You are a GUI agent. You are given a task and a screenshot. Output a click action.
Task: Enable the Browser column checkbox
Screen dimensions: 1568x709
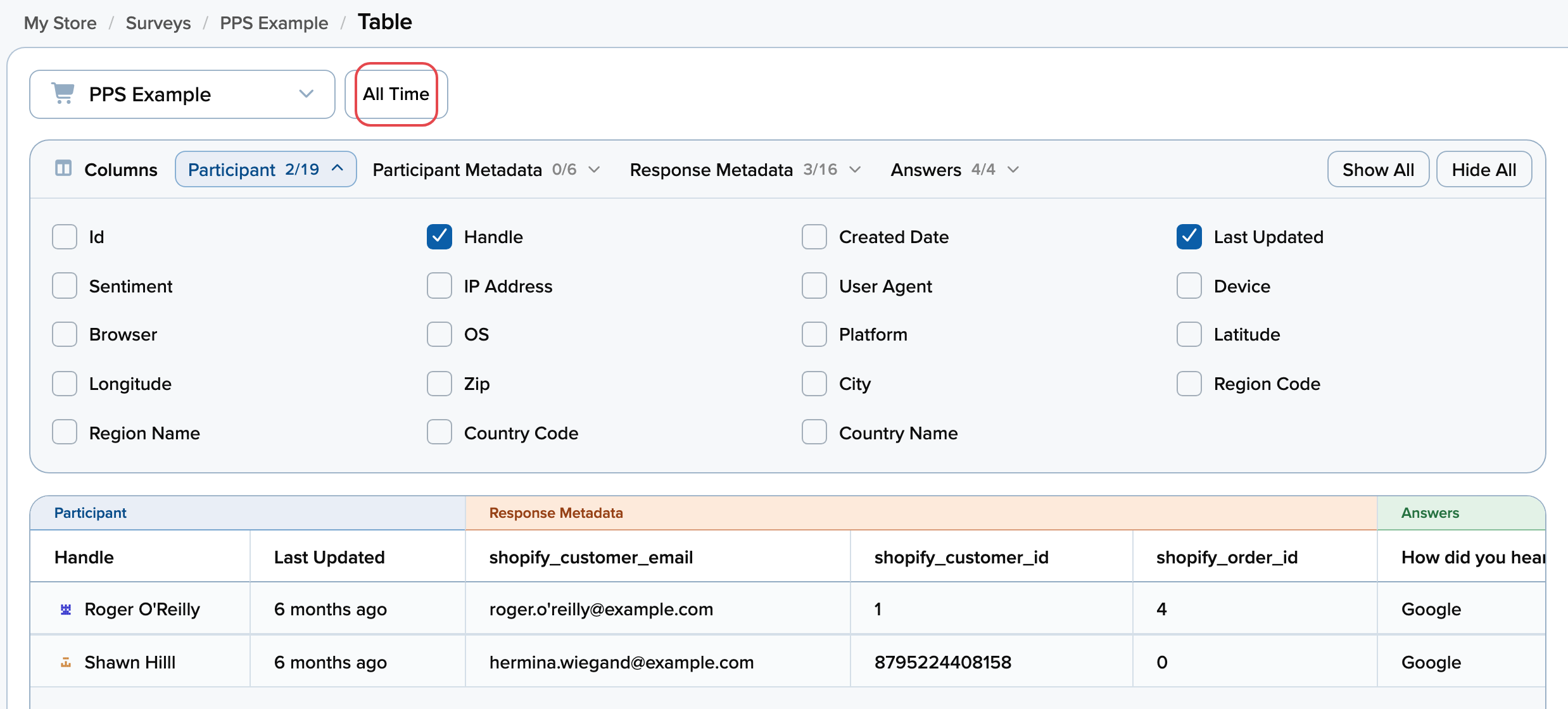65,334
